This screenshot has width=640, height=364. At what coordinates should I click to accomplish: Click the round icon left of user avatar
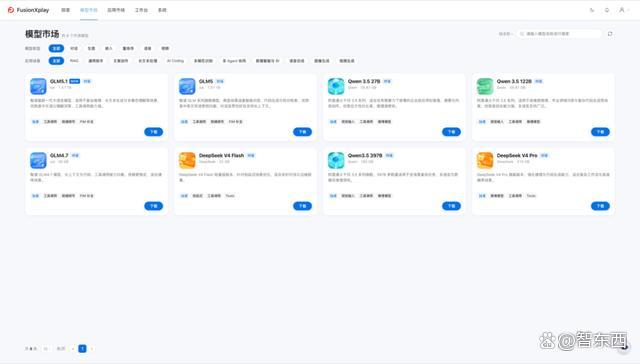[607, 10]
